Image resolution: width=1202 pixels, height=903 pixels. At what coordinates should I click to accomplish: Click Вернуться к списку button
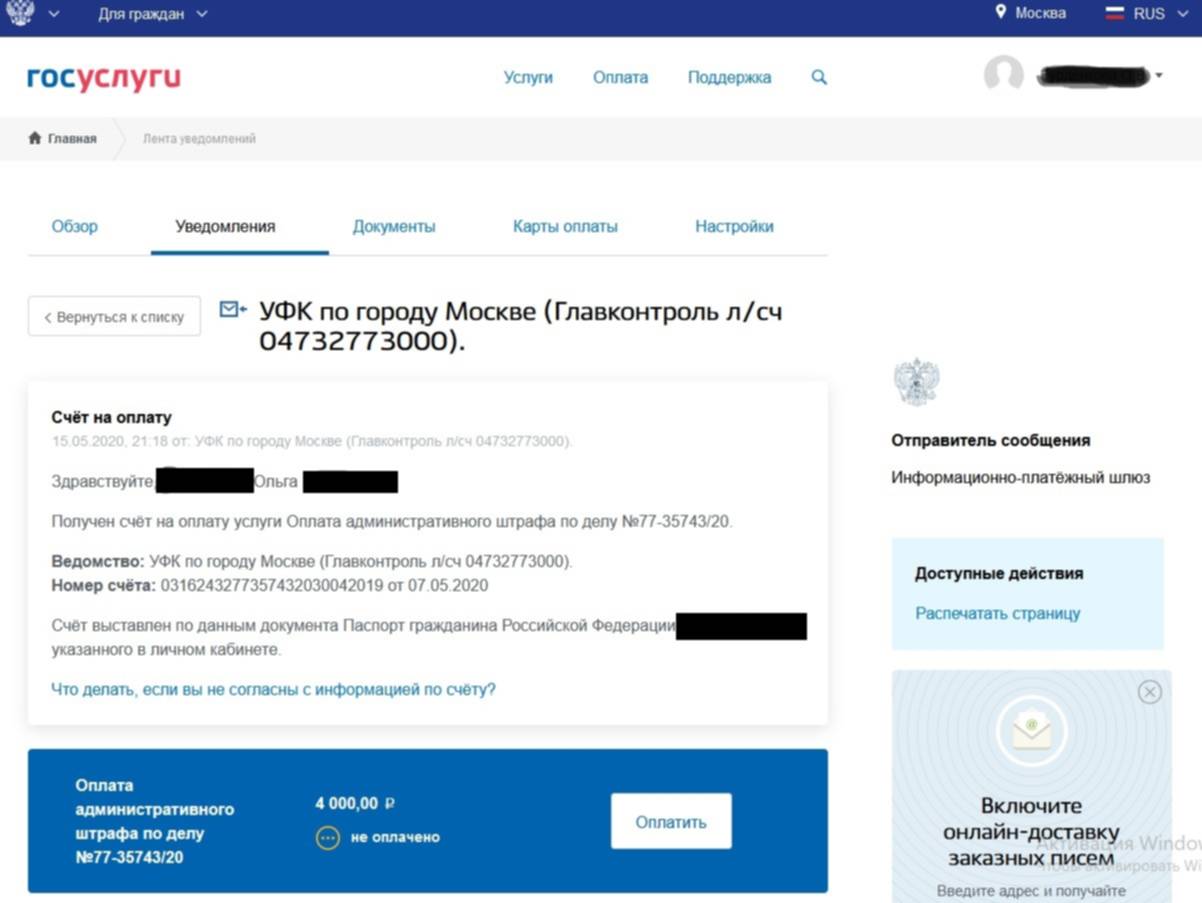click(x=114, y=317)
